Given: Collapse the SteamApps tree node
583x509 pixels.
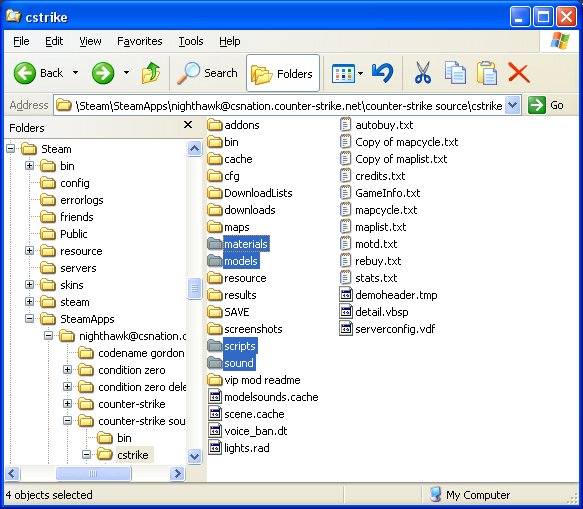Looking at the screenshot, I should tap(29, 319).
